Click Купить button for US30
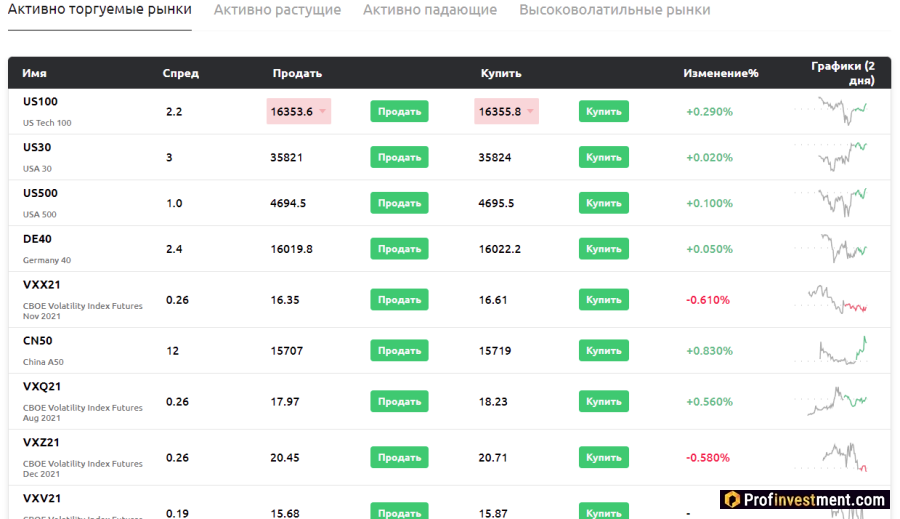900x519 pixels. (x=604, y=157)
